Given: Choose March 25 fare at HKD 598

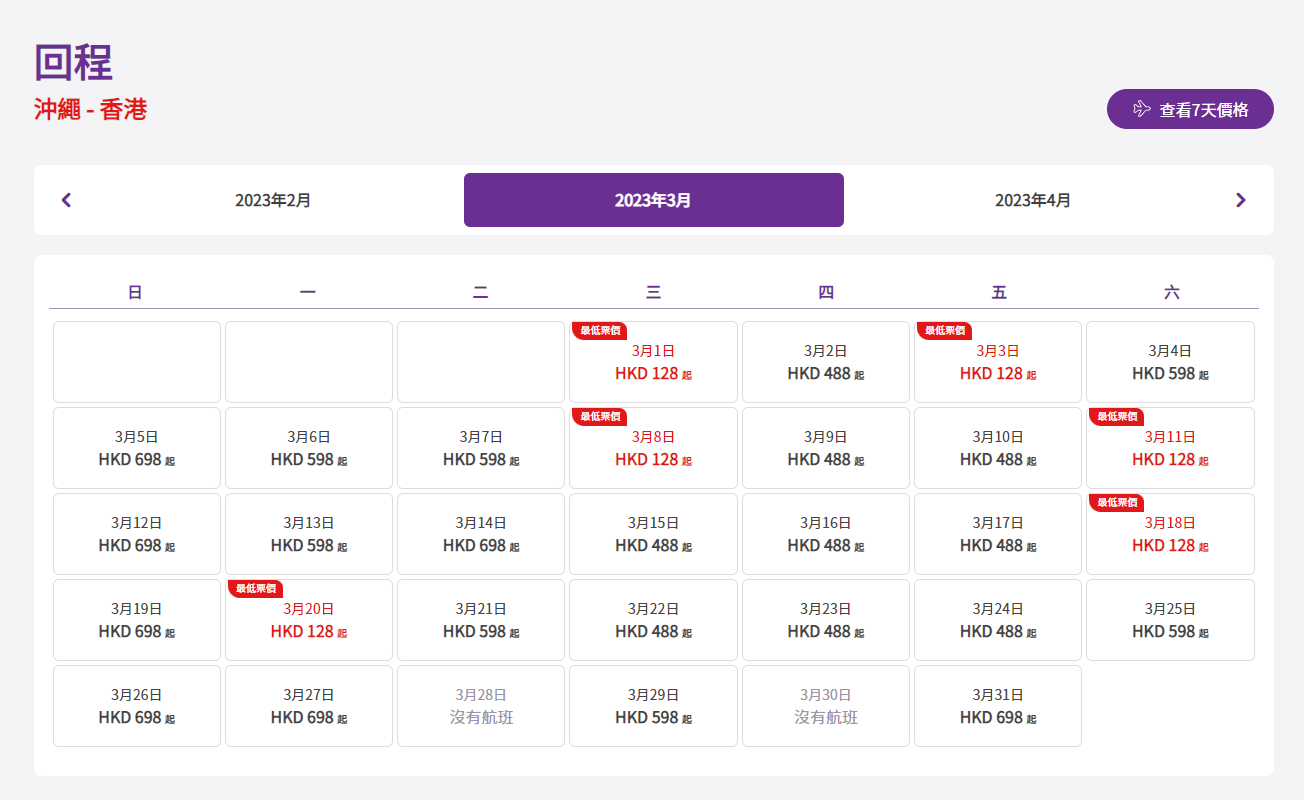Looking at the screenshot, I should 1170,620.
